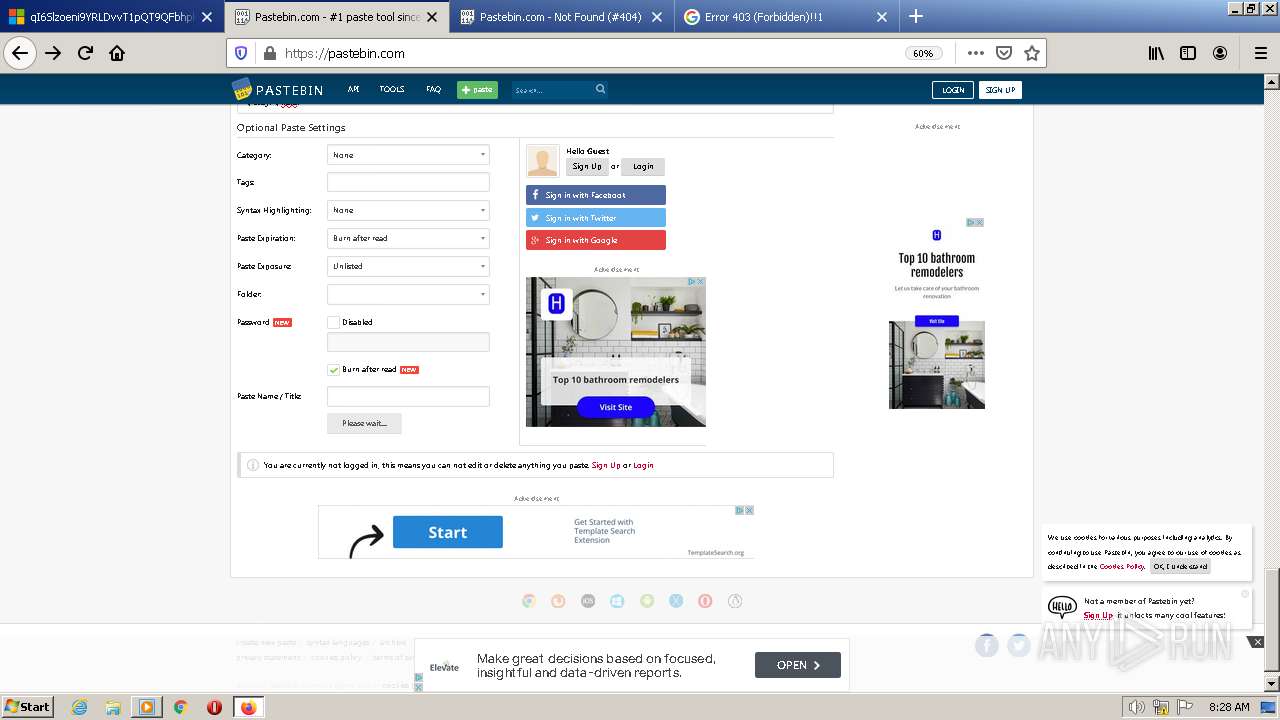Click Login under Hello Guest

643,166
